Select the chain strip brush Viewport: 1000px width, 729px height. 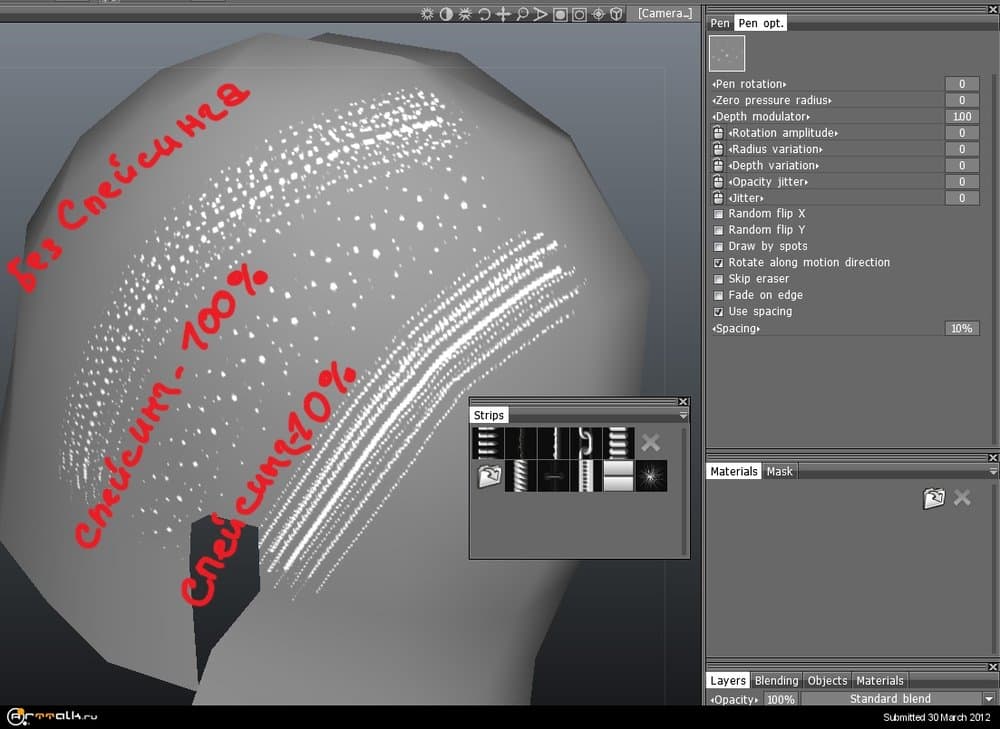tap(586, 442)
